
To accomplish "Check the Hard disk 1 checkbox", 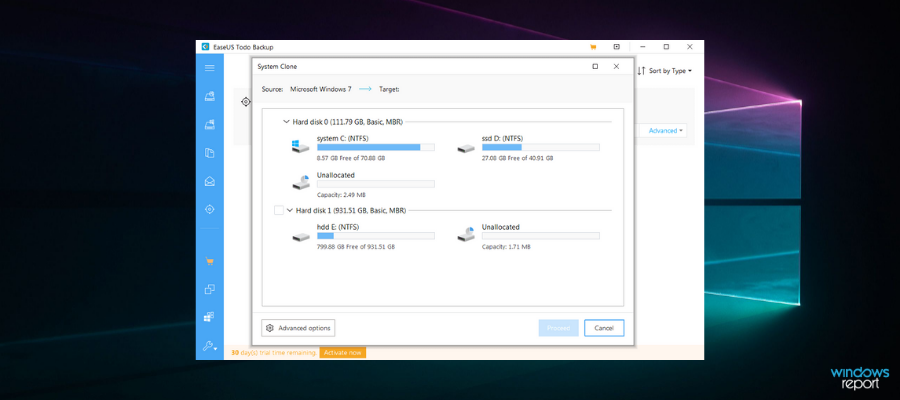I will pos(278,211).
